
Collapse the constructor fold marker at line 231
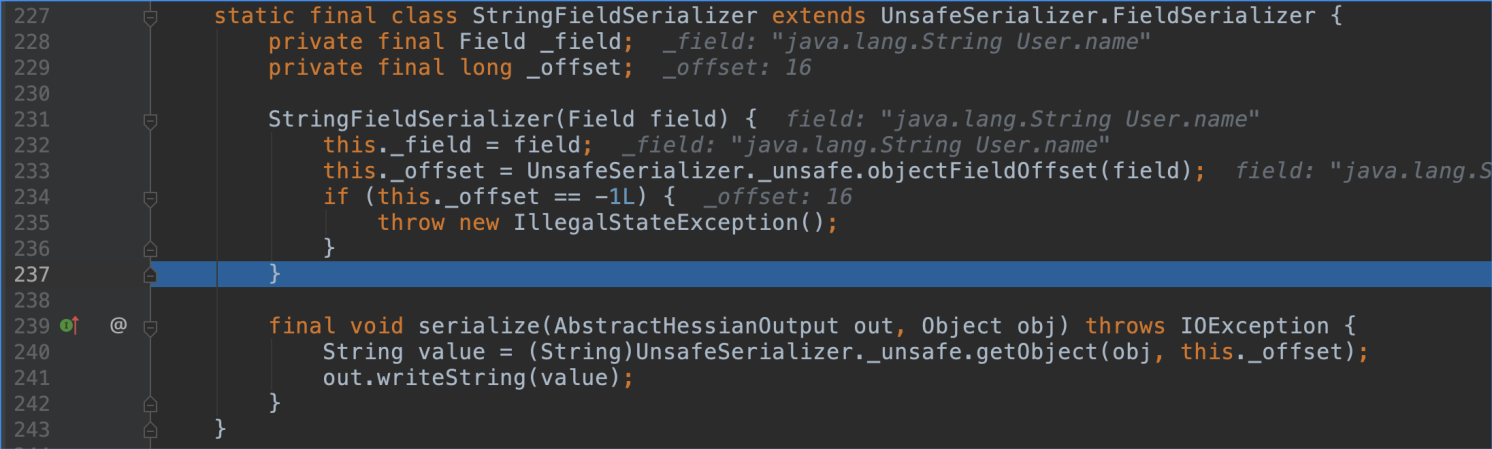pos(150,120)
